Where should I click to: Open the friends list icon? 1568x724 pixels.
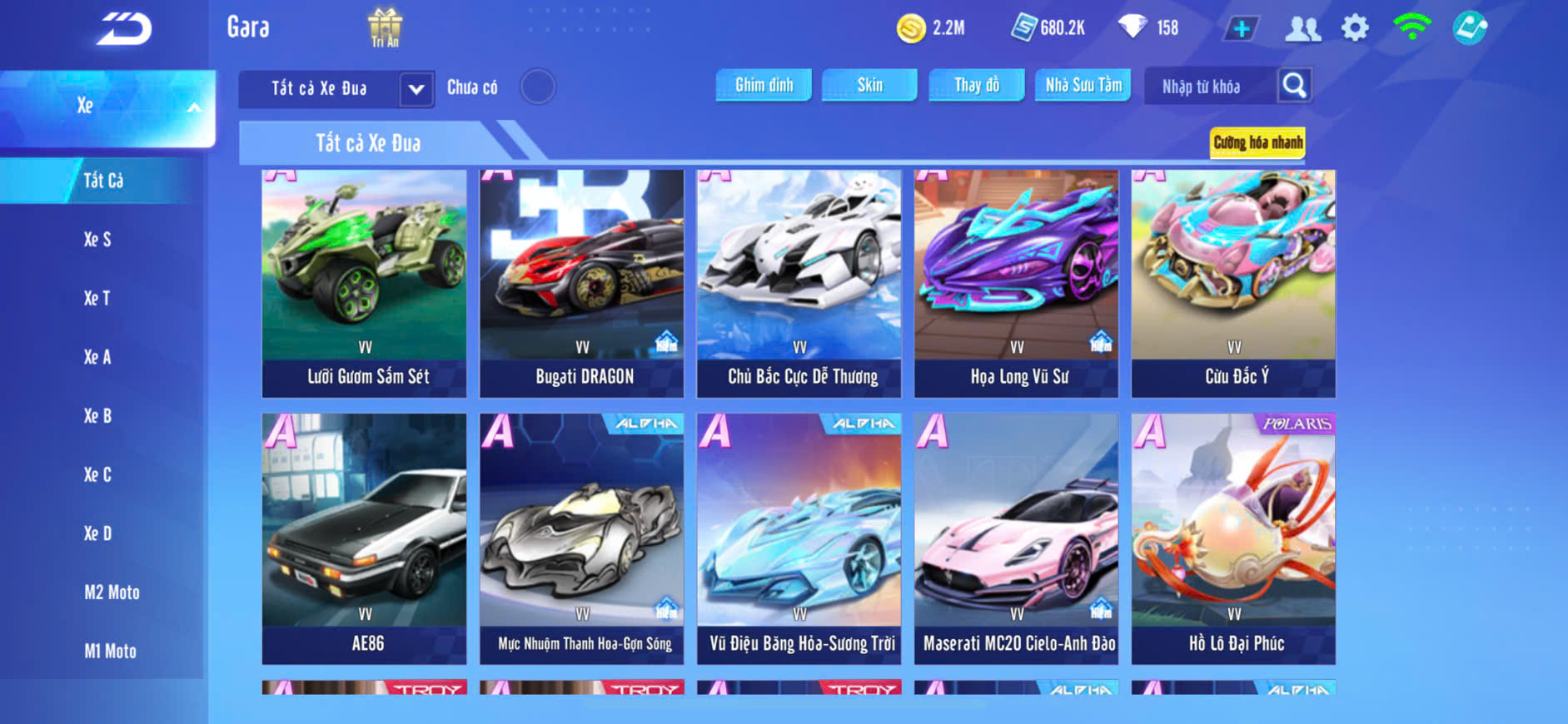click(x=1302, y=29)
